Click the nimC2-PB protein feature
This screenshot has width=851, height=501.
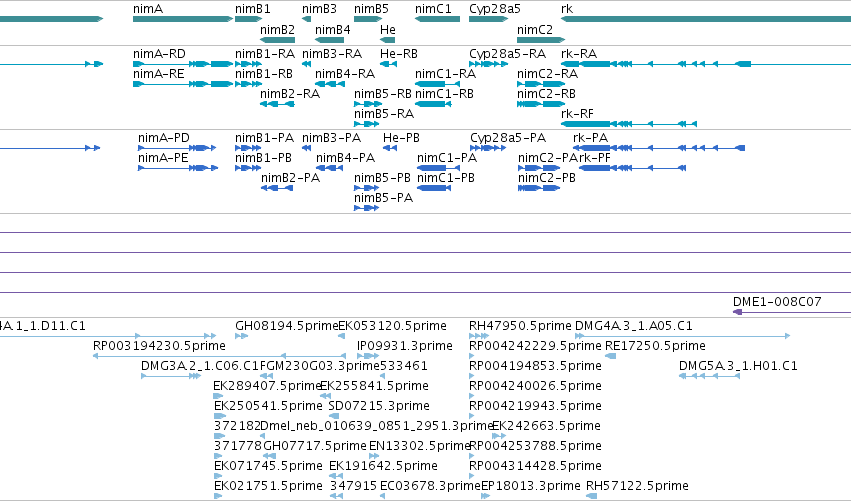539,188
